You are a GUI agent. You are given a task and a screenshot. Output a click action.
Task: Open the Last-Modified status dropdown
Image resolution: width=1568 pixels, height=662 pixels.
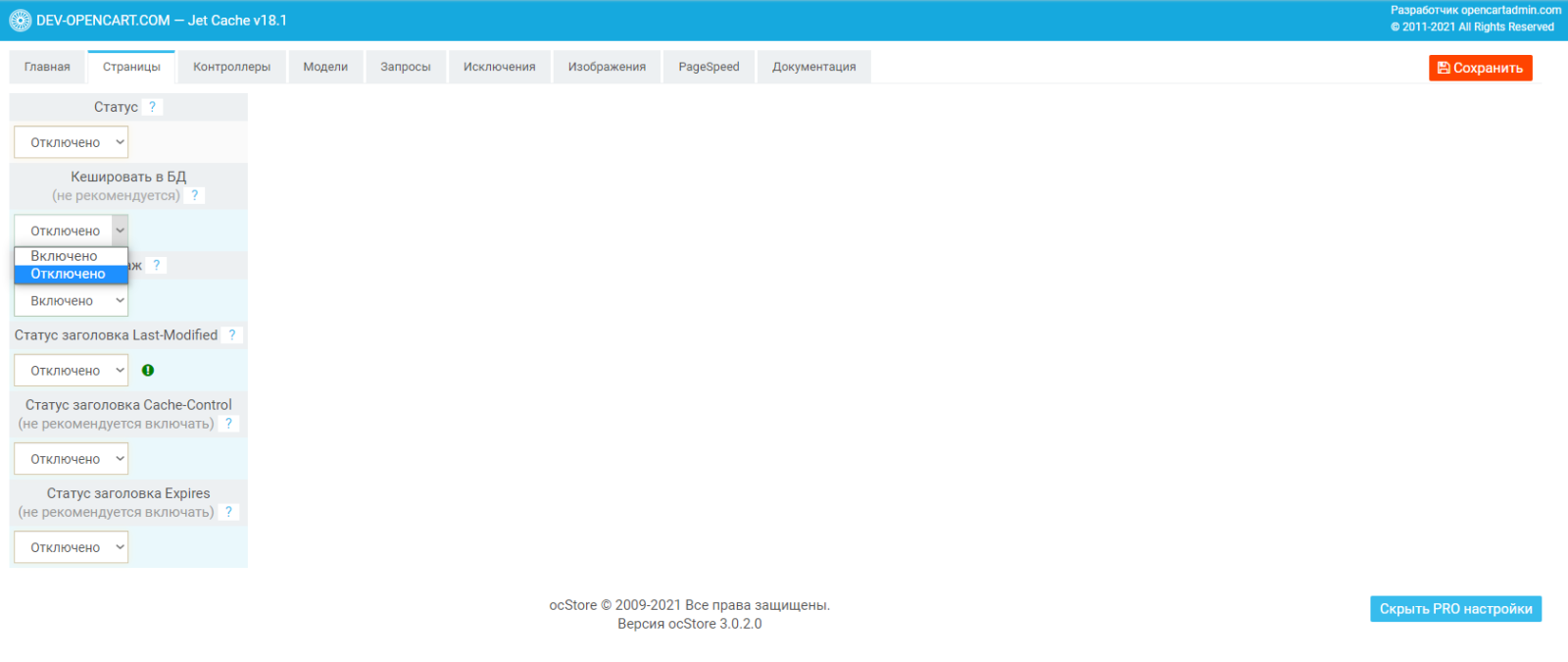pos(72,371)
